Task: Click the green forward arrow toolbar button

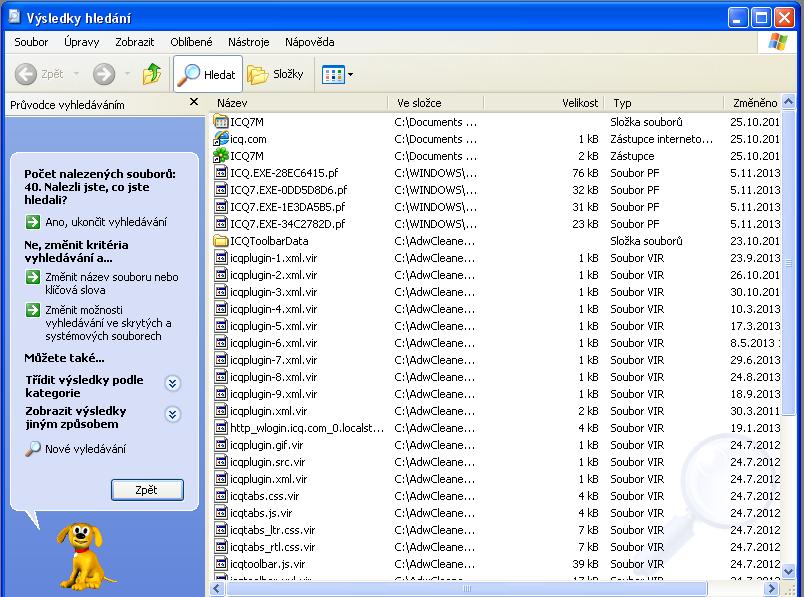Action: tap(104, 74)
